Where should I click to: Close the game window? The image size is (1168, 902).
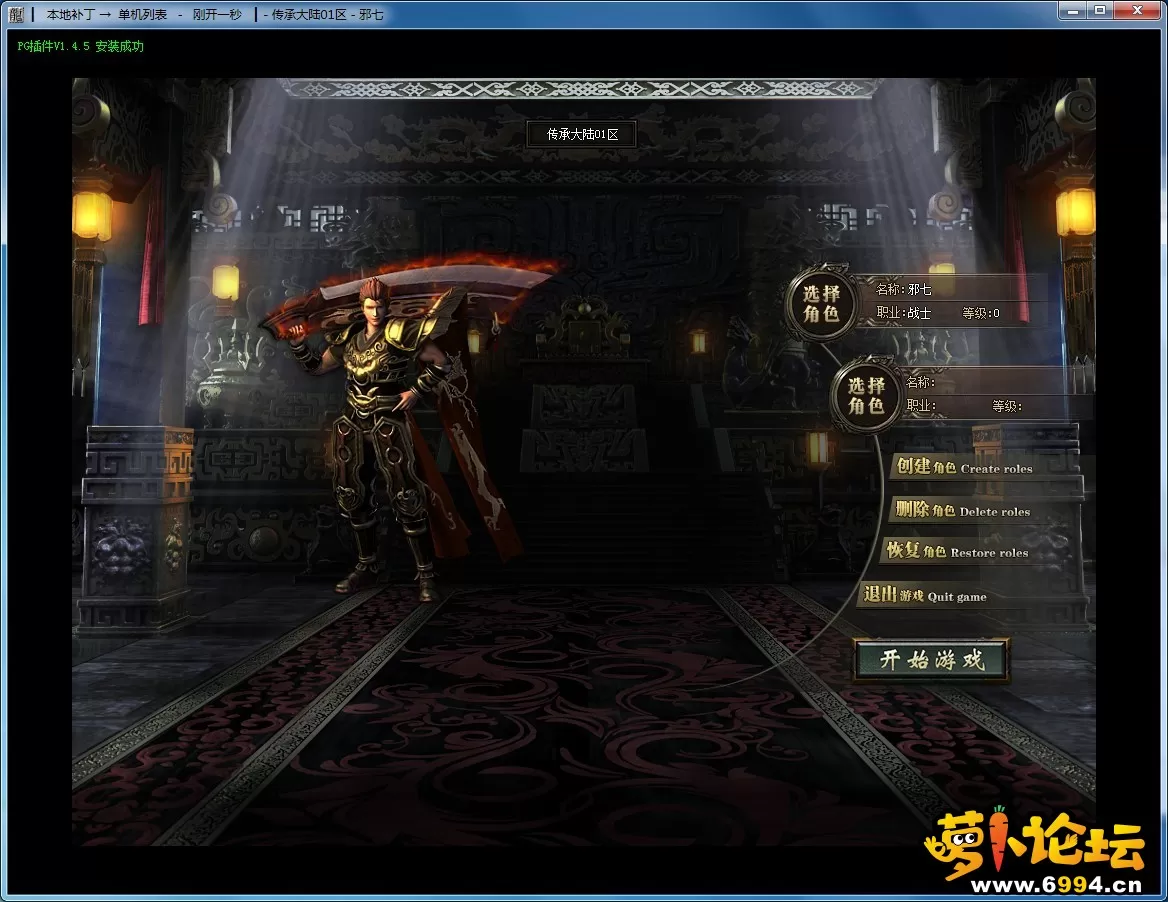[1137, 10]
